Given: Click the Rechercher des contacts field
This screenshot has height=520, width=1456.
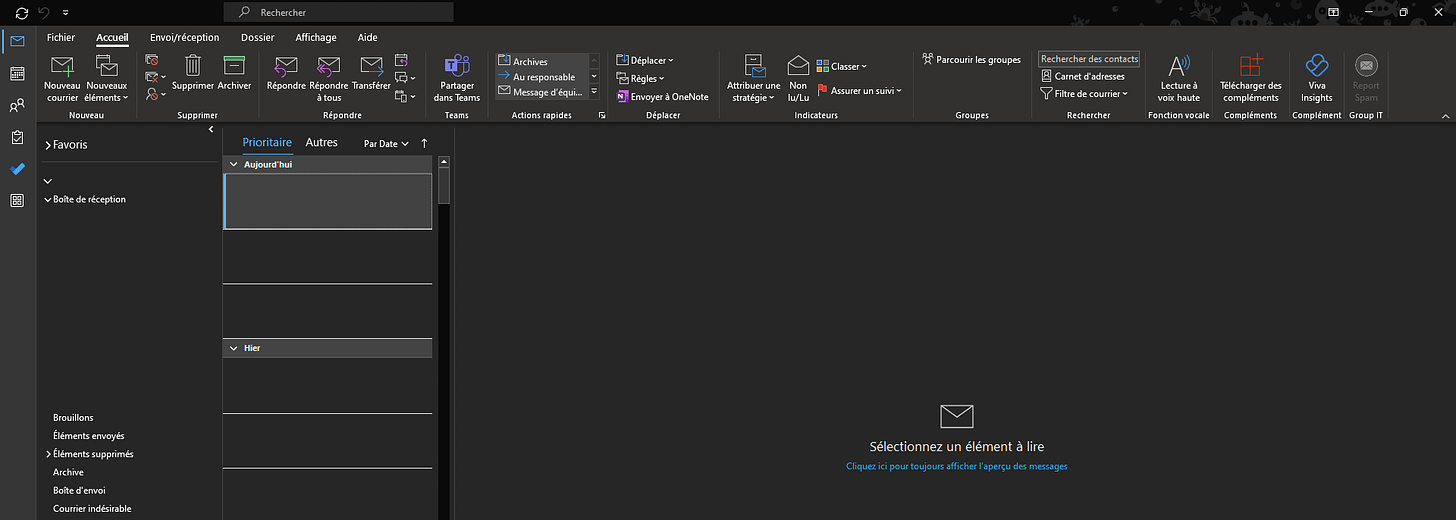Looking at the screenshot, I should click(x=1089, y=59).
